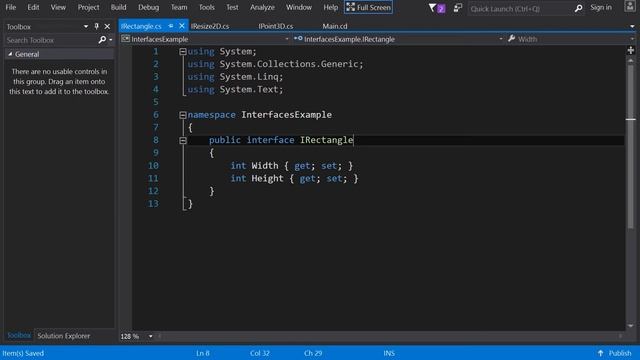640x360 pixels.
Task: Collapse the namespace InterfacesExample block
Action: point(183,115)
